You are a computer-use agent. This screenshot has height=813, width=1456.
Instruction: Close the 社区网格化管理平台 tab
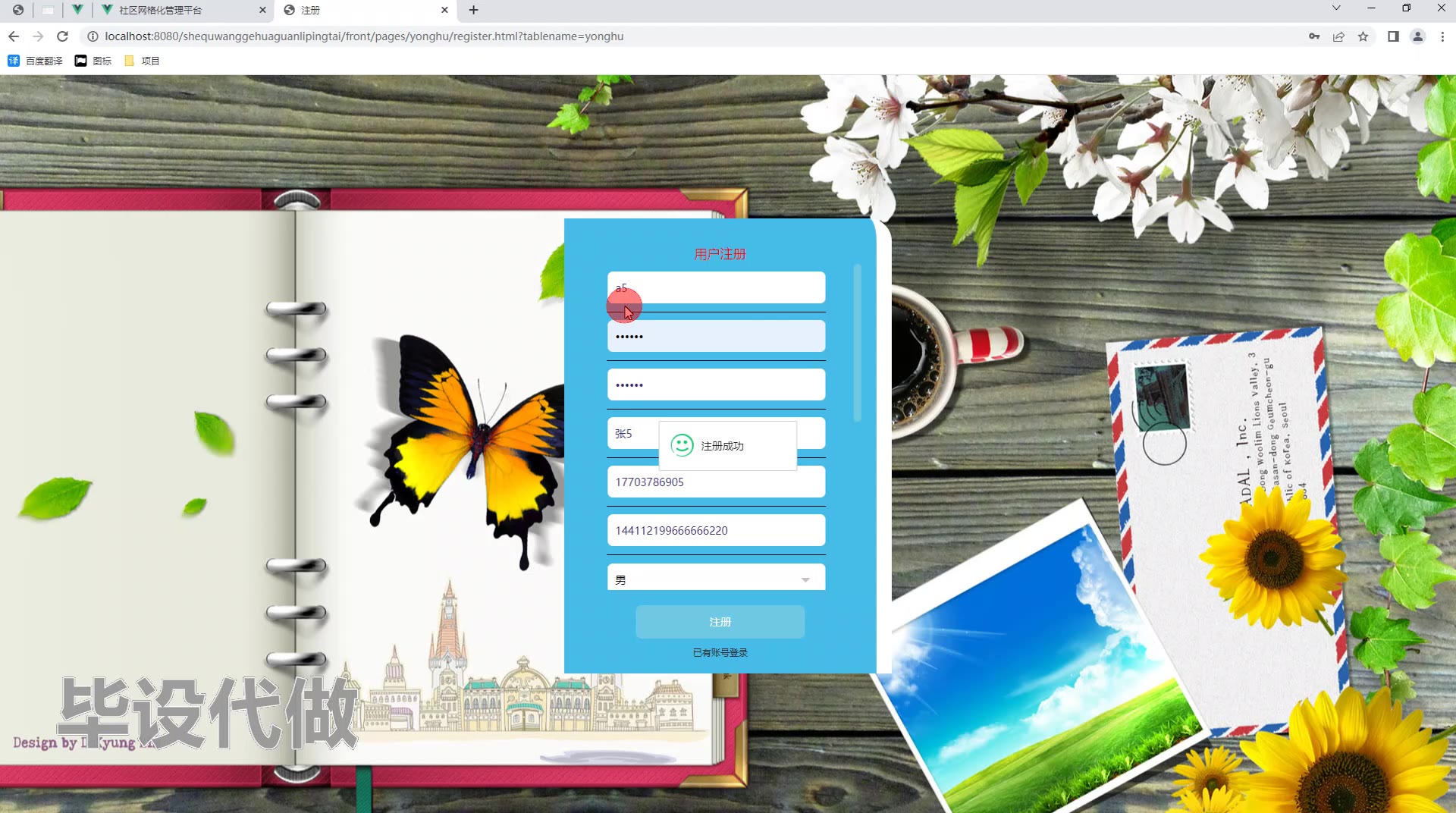coord(262,10)
